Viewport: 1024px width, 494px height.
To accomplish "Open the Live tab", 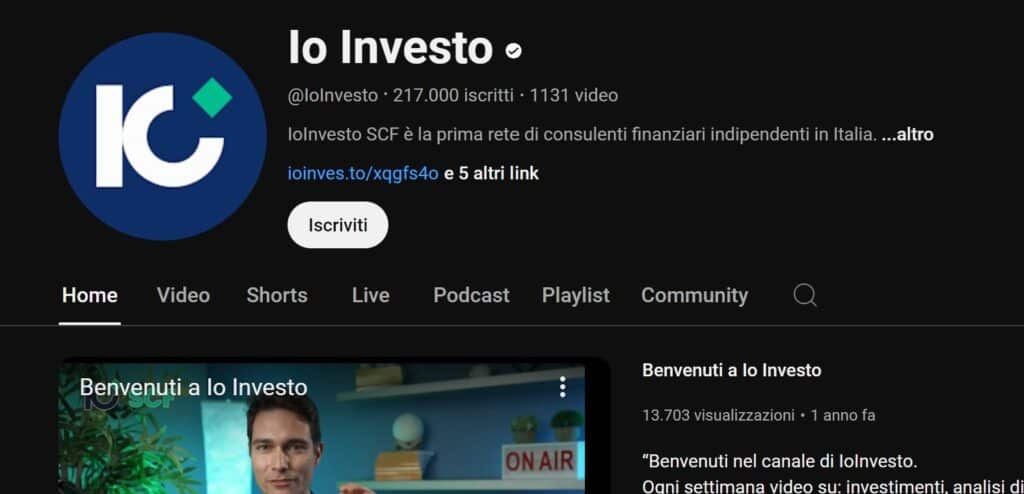I will pos(371,295).
